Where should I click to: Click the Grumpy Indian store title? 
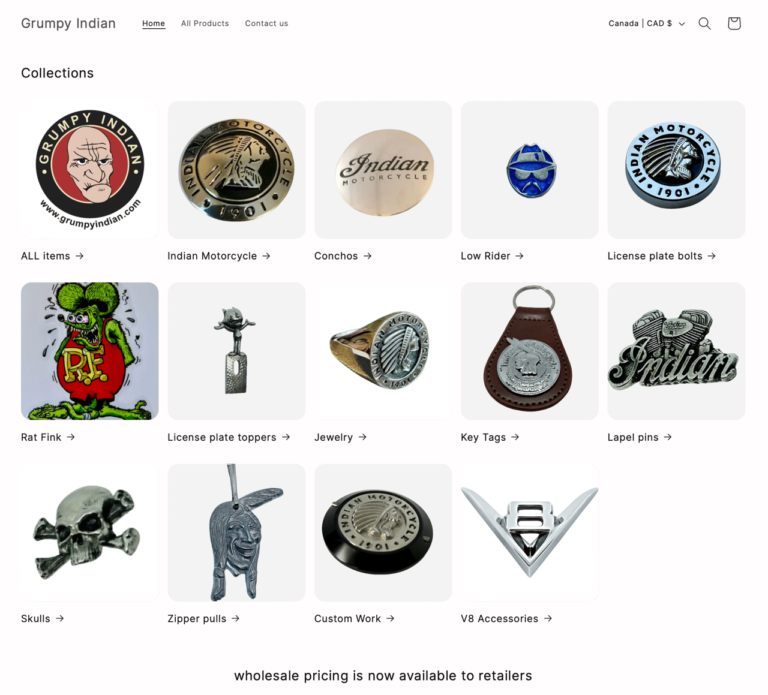point(69,24)
